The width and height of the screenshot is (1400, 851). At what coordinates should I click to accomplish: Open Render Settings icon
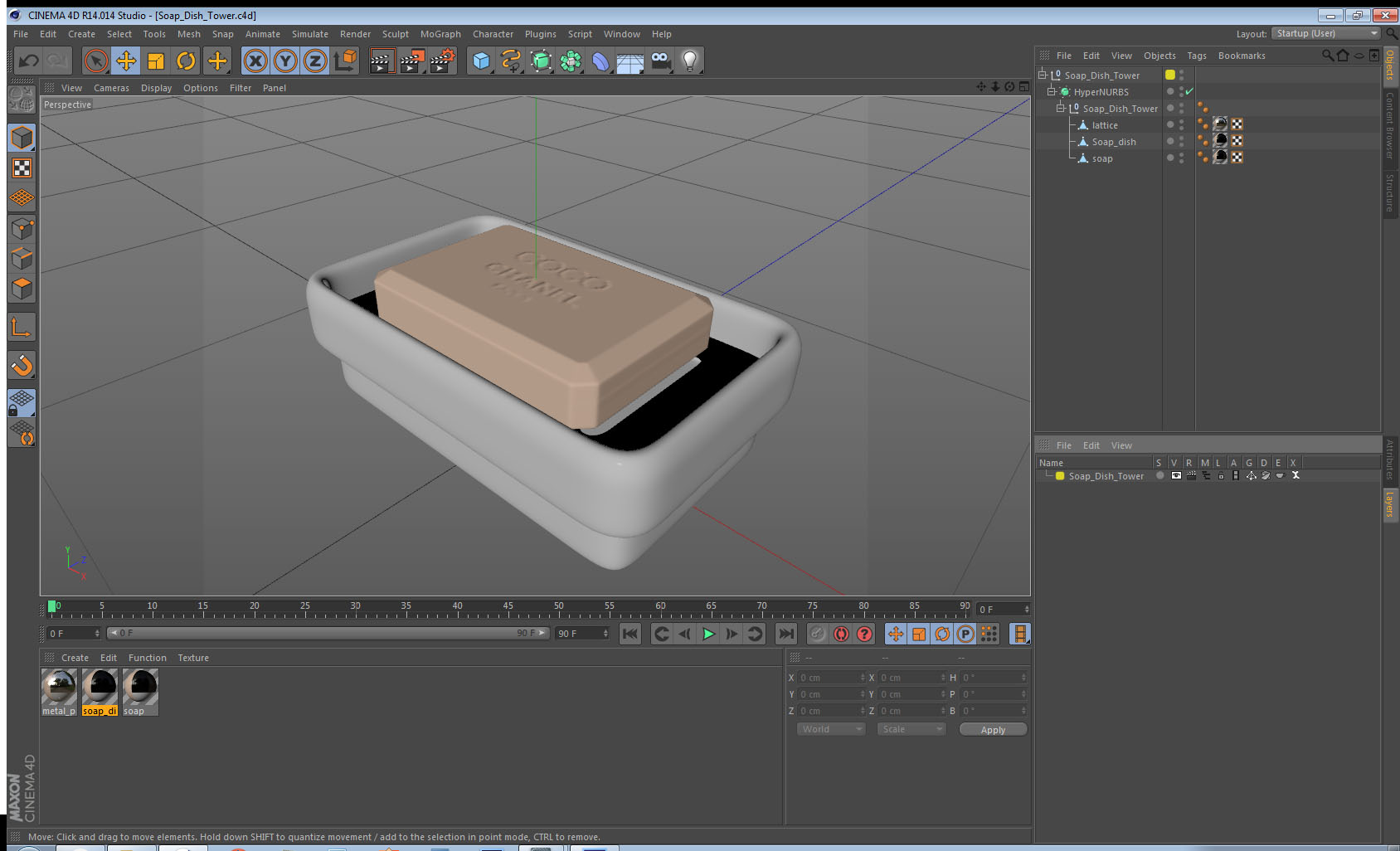tap(443, 61)
